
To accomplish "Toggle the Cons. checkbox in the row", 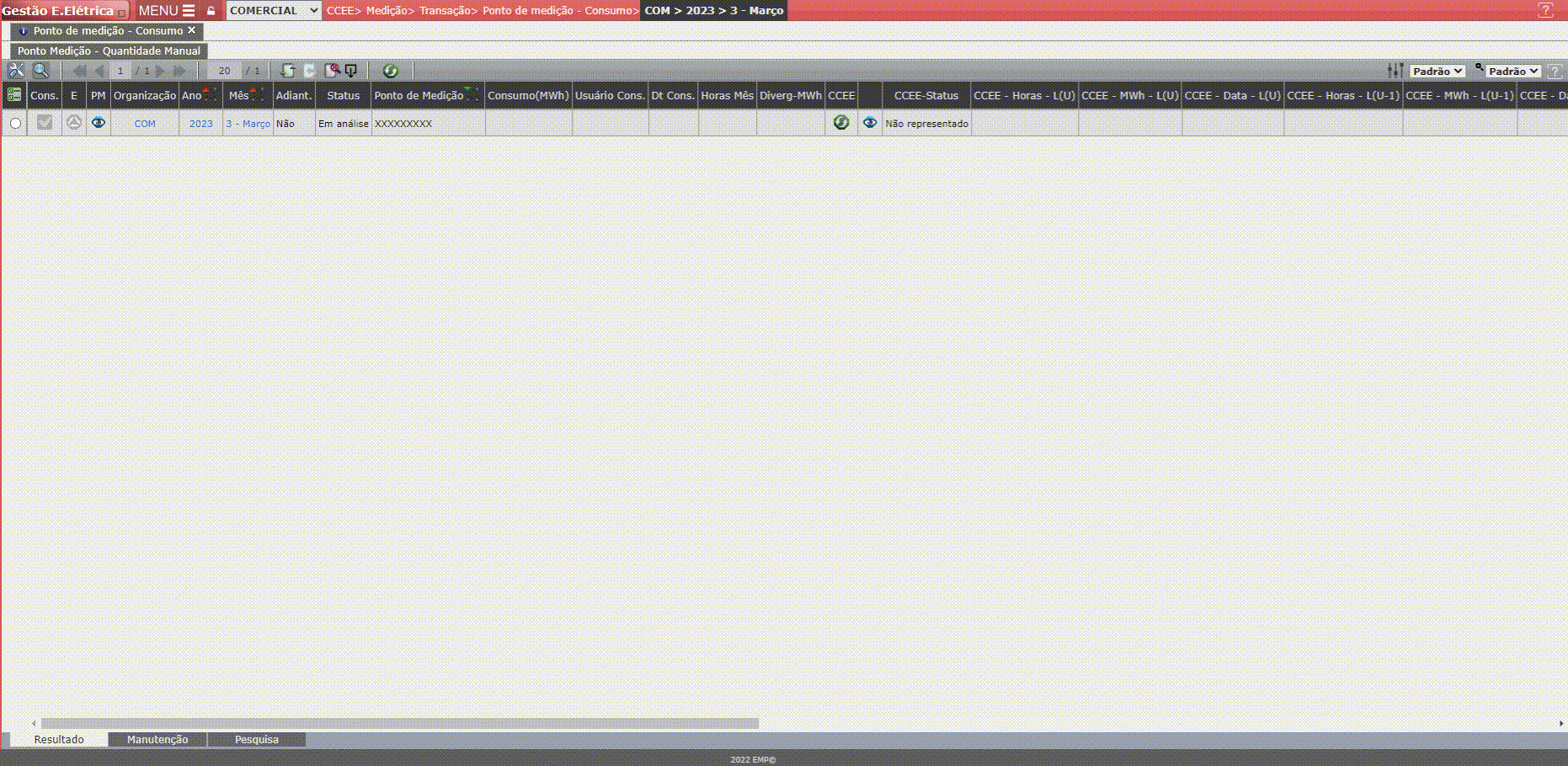I will (45, 123).
